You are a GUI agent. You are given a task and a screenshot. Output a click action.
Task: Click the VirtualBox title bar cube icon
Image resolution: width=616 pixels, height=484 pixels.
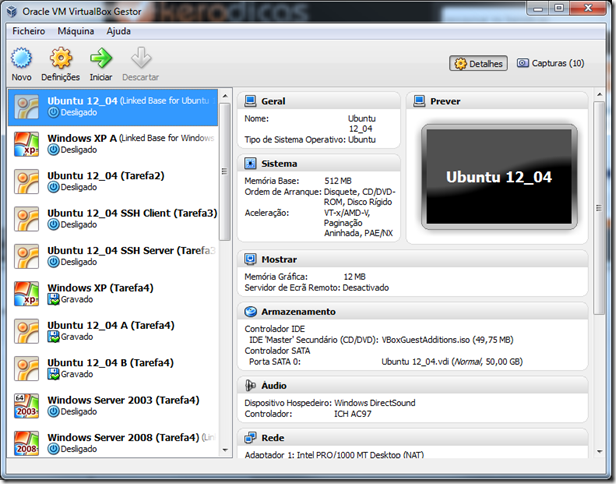(12, 11)
